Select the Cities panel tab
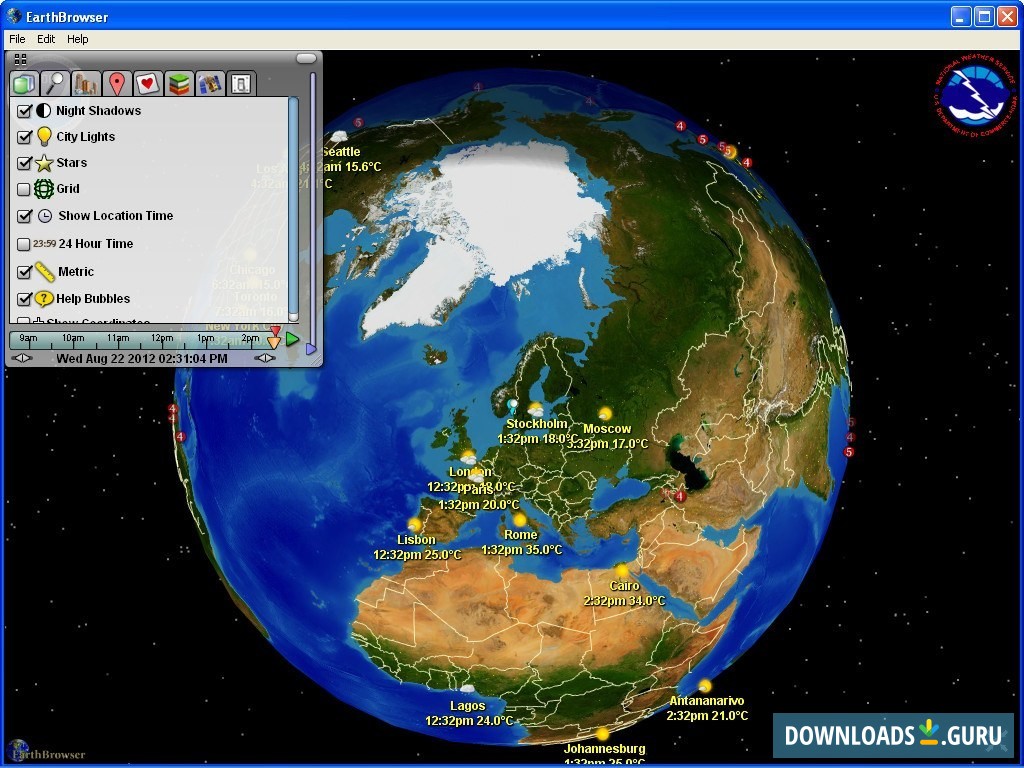The height and width of the screenshot is (768, 1024). tap(86, 83)
